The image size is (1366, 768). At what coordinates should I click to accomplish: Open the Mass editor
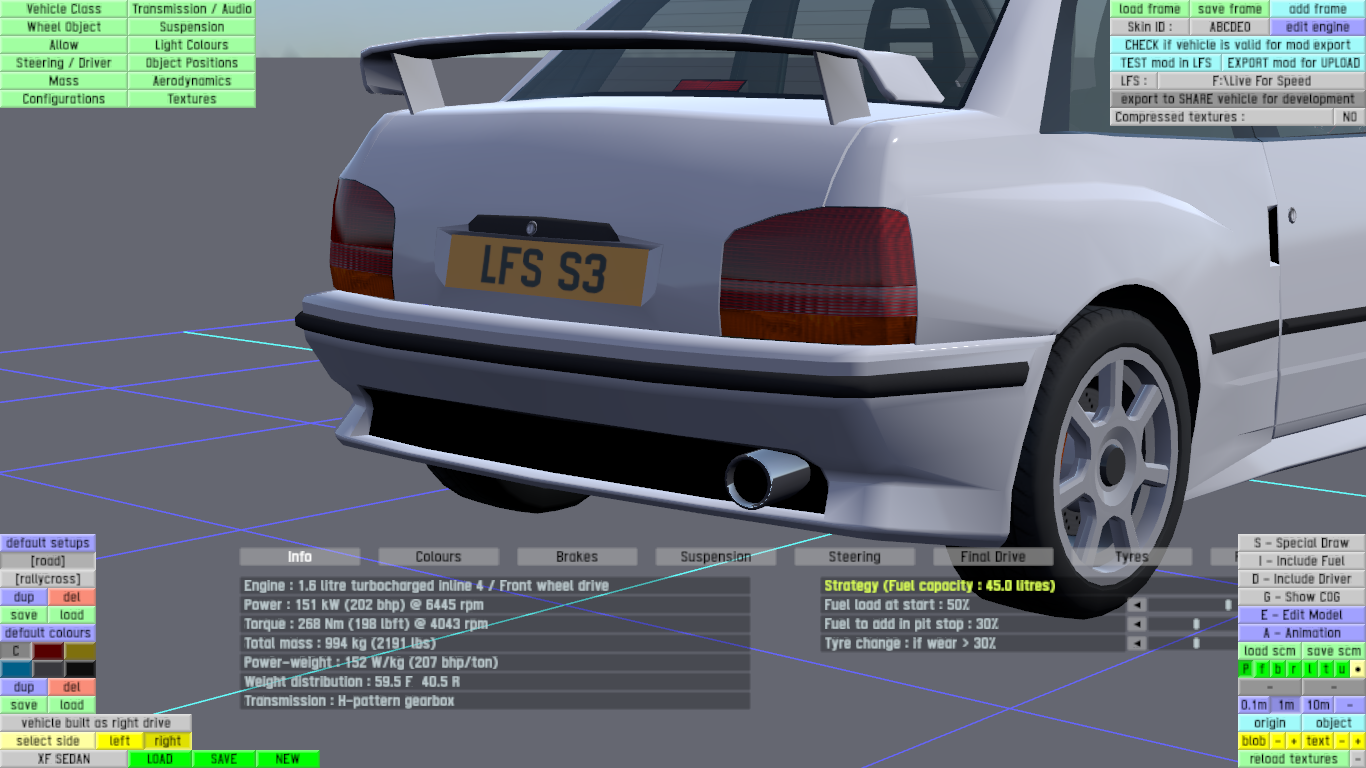click(64, 81)
